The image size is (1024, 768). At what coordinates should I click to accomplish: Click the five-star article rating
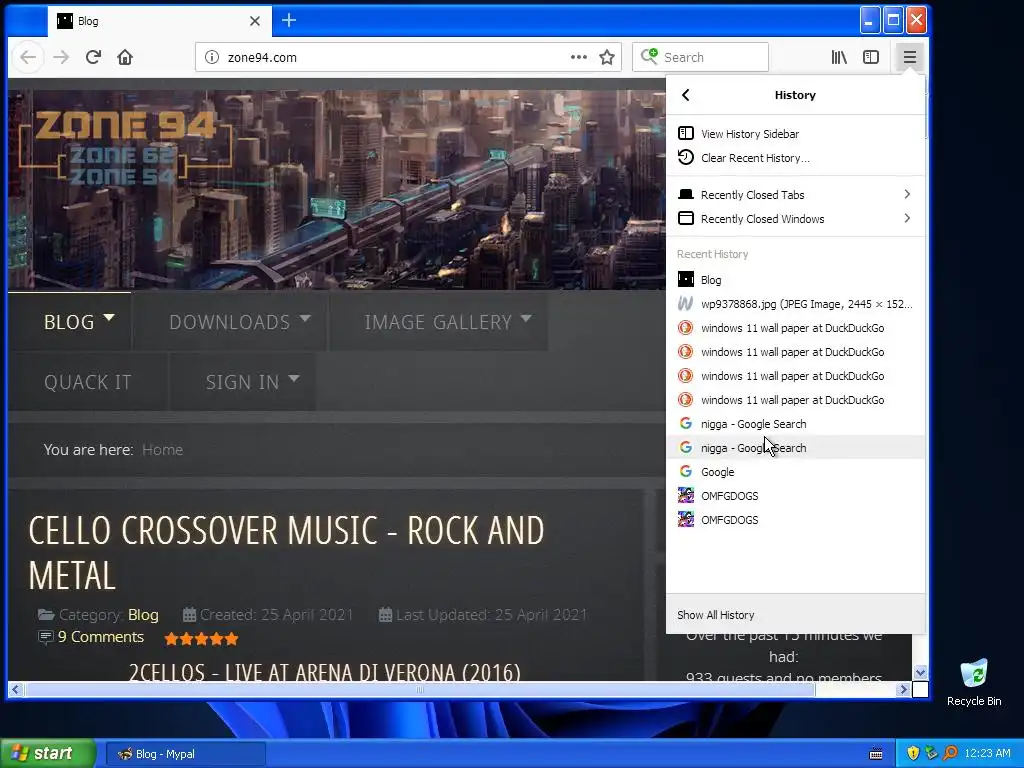pos(201,639)
